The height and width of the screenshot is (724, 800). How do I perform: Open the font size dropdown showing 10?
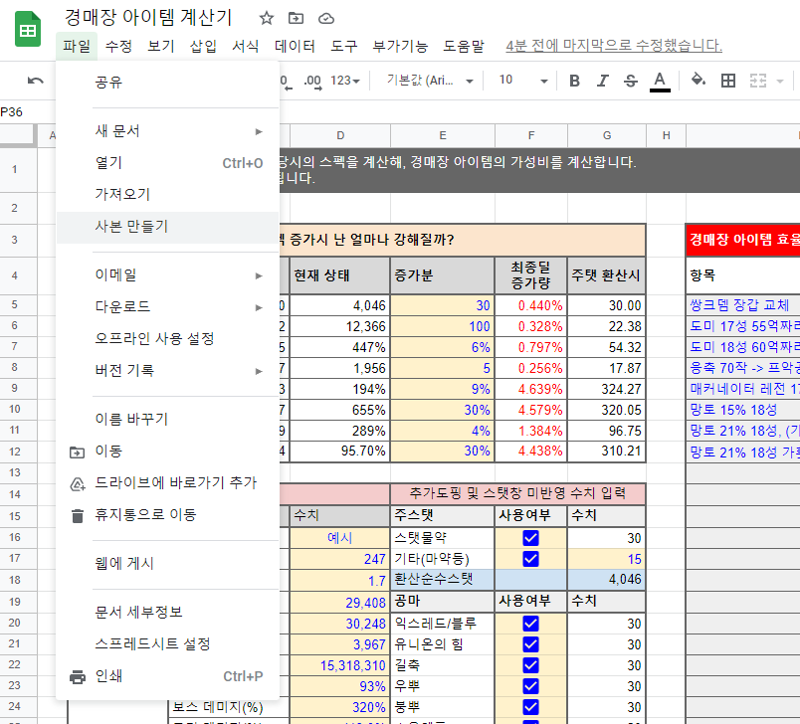(x=522, y=81)
